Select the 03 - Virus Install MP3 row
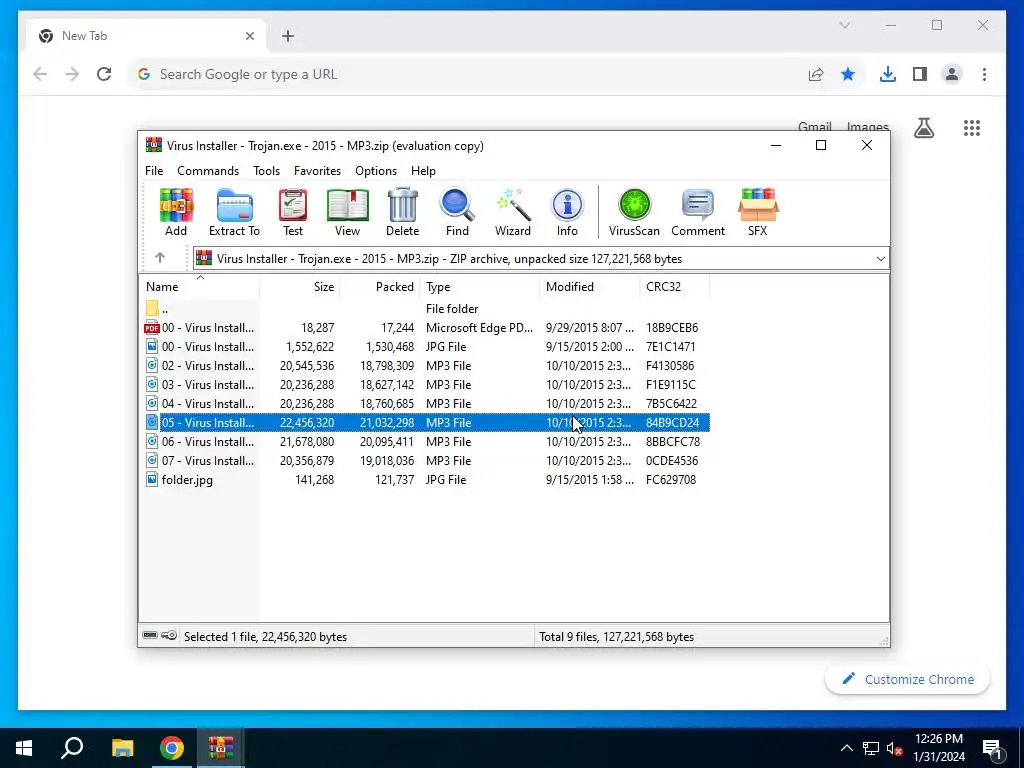Viewport: 1024px width, 768px height. pyautogui.click(x=425, y=385)
